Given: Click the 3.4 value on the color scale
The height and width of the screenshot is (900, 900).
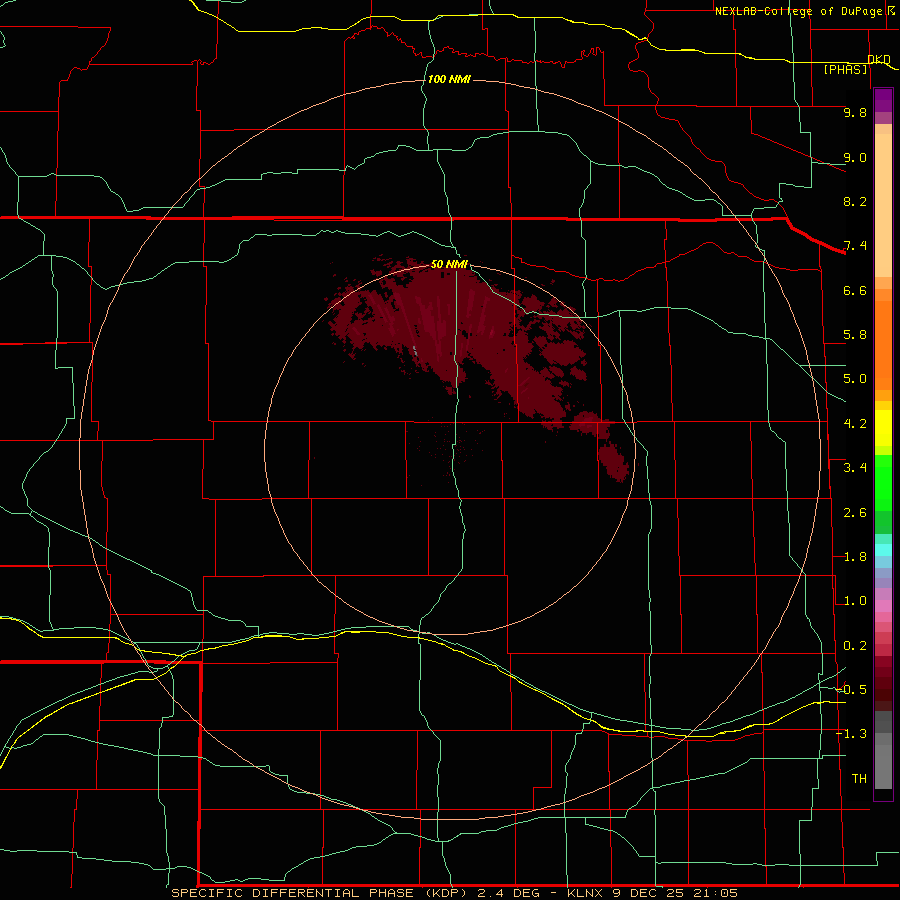Looking at the screenshot, I should tap(855, 468).
